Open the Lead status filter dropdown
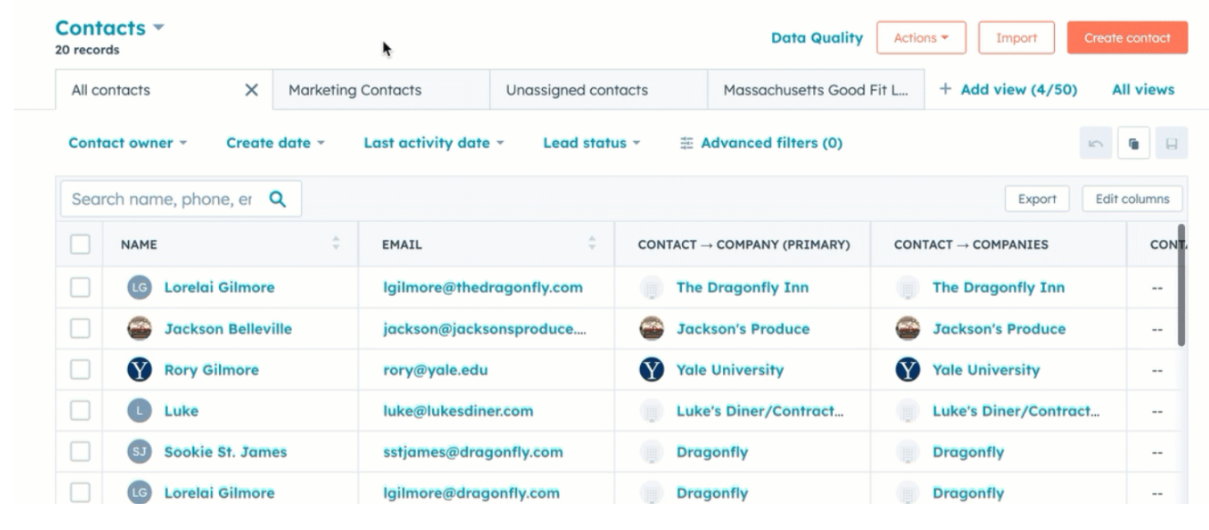The width and height of the screenshot is (1209, 530). click(x=591, y=143)
